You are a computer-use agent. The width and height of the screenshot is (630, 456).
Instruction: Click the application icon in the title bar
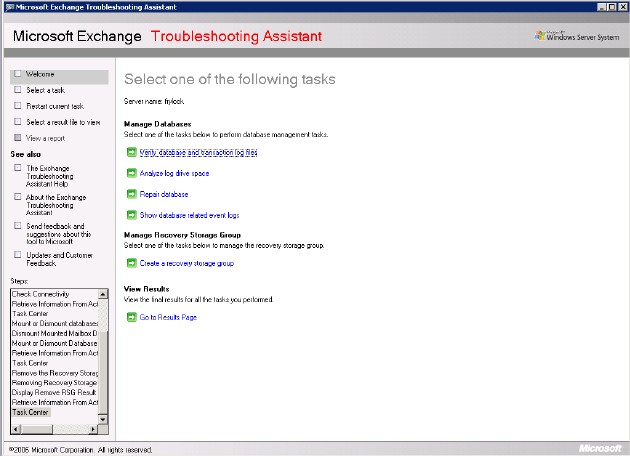pyautogui.click(x=10, y=7)
